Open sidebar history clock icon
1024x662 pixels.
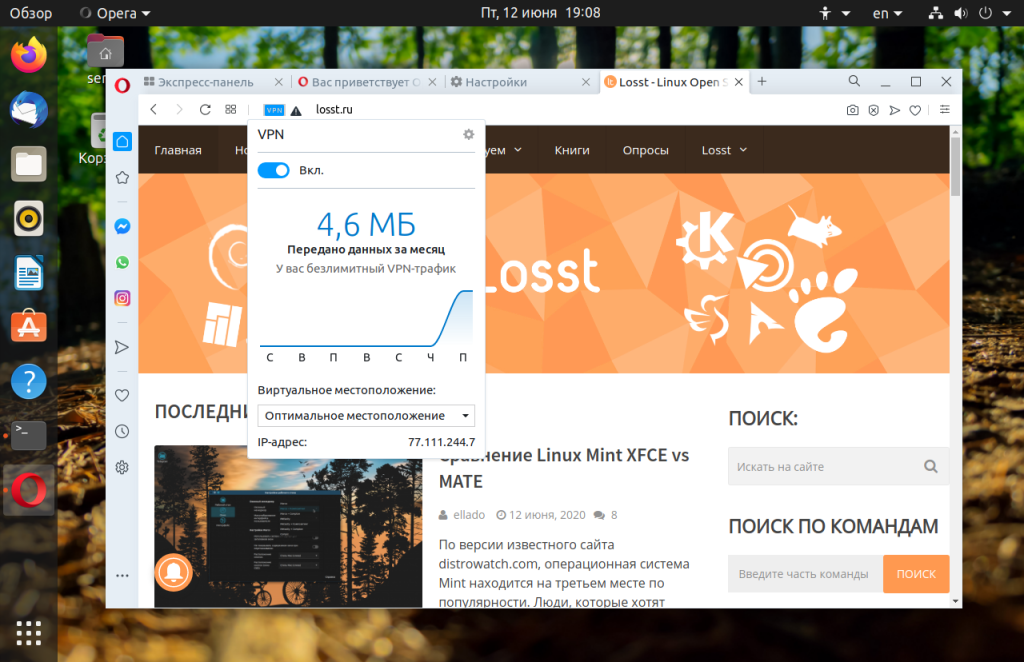[x=122, y=432]
